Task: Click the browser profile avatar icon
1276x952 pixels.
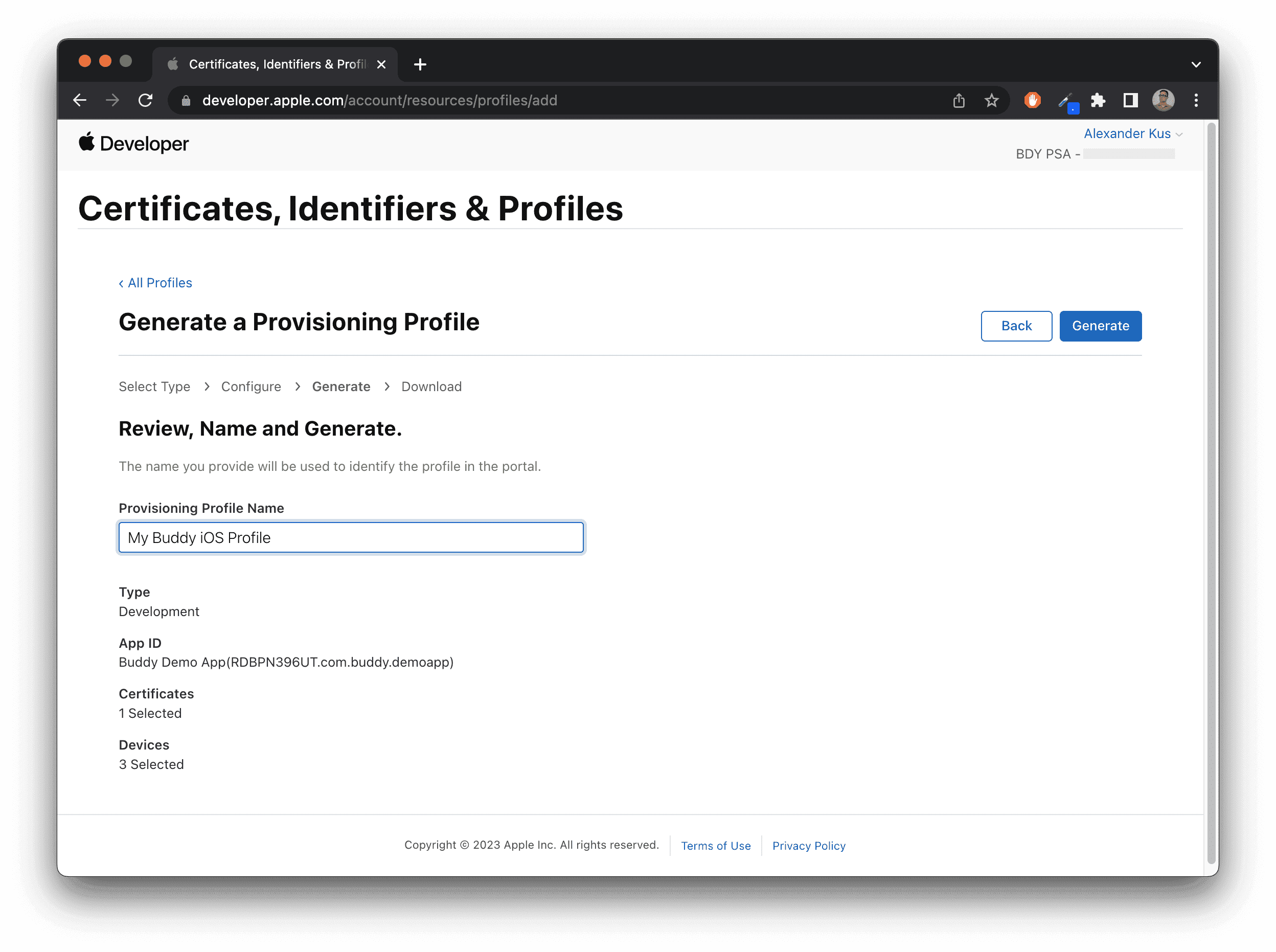Action: tap(1163, 100)
